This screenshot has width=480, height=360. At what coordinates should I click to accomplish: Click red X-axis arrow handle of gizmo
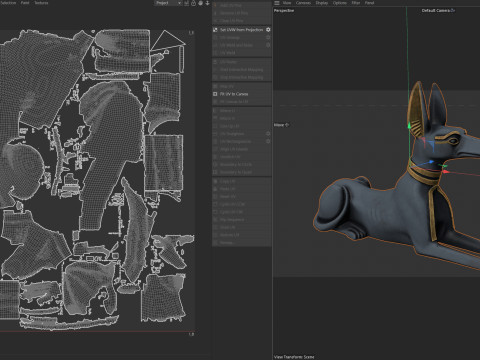click(x=446, y=172)
